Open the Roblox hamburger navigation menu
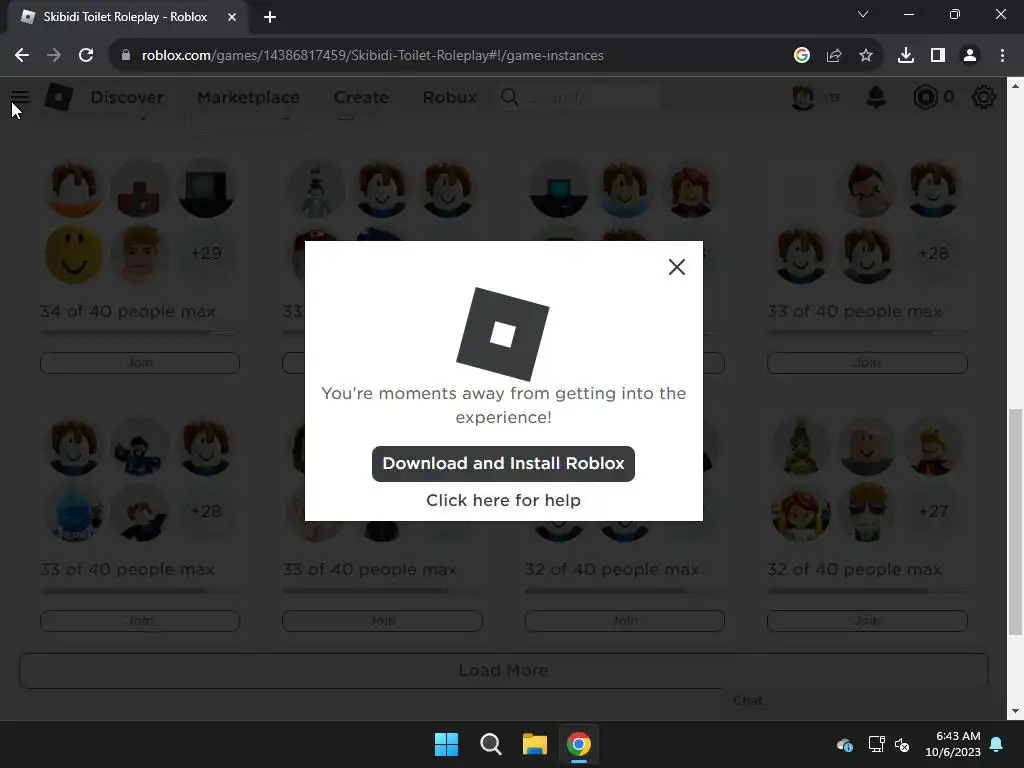 pos(20,97)
